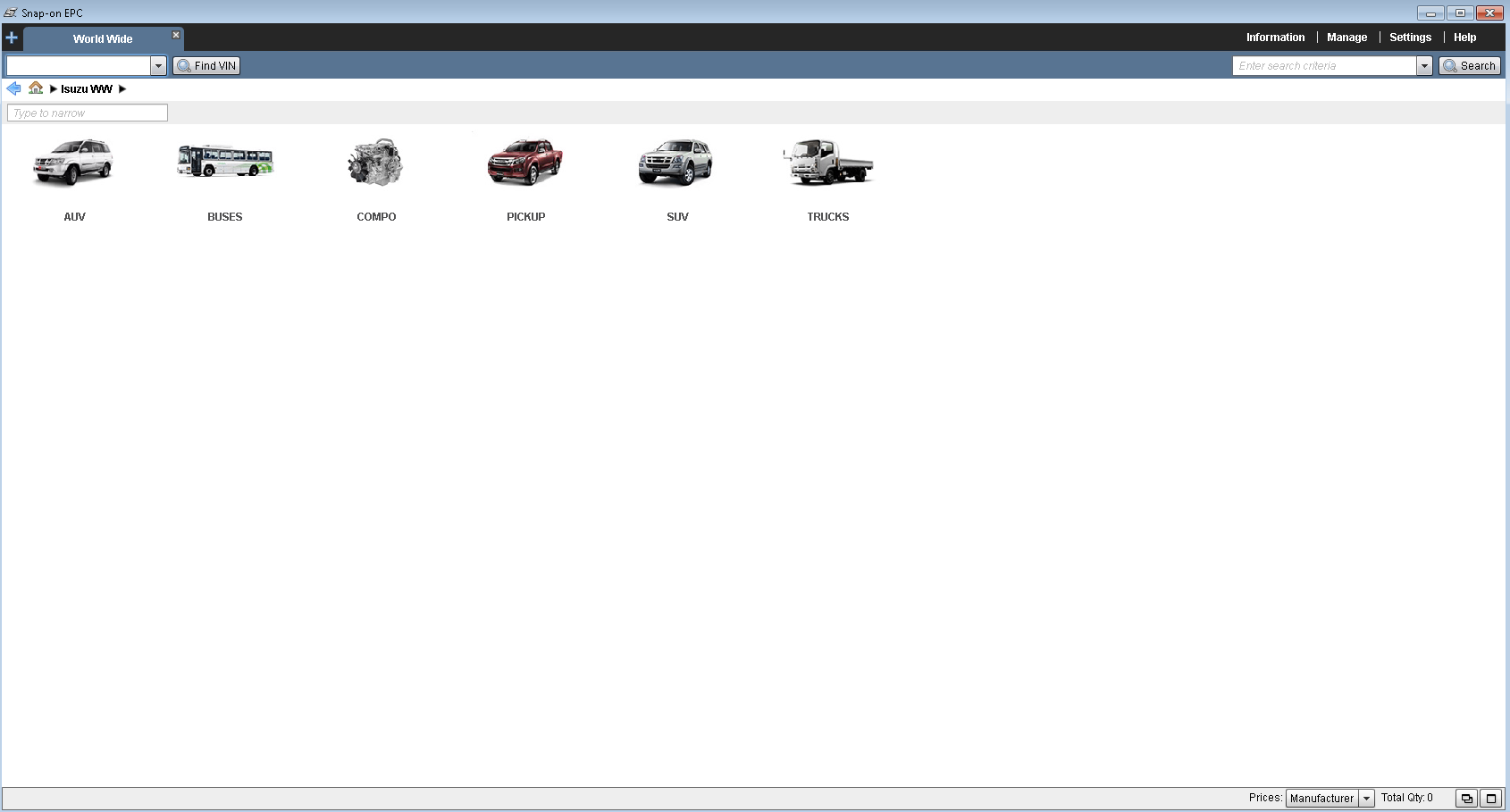Screen dimensions: 1510x812
Task: Close the Snap-on EPC window
Action: pos(1489,13)
